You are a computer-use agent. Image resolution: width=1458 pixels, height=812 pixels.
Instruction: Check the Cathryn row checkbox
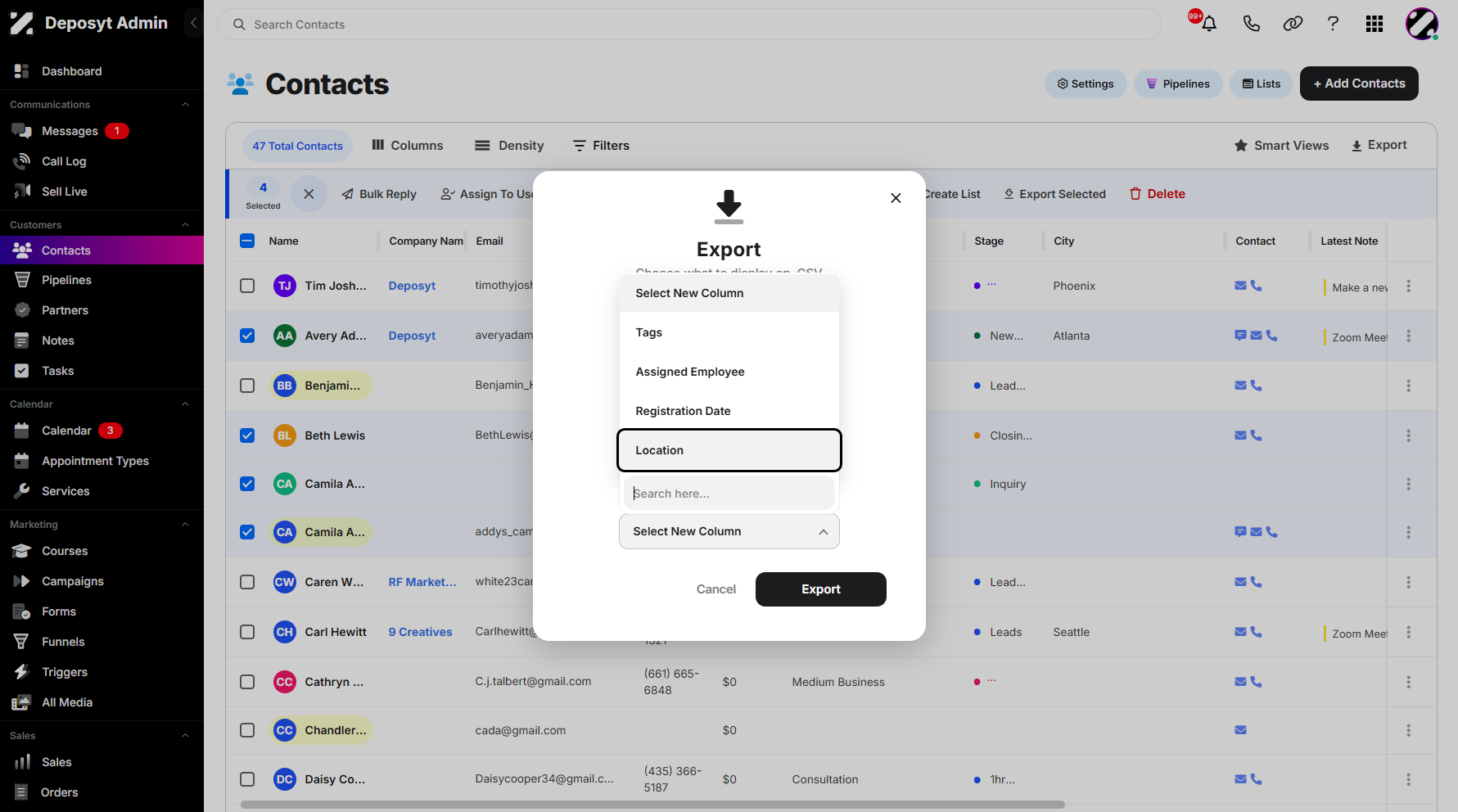(x=247, y=682)
